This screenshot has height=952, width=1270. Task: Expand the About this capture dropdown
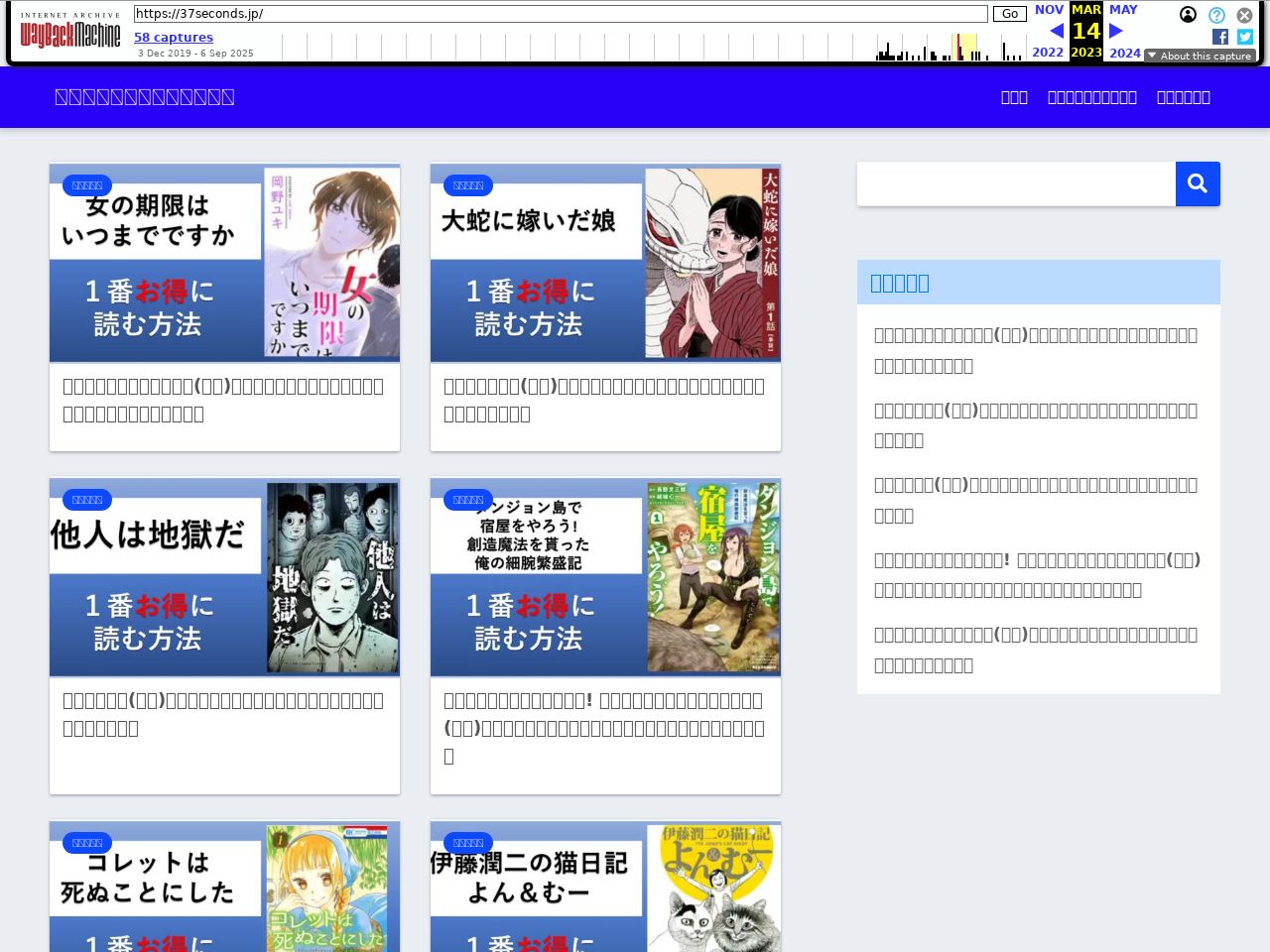(x=1200, y=56)
